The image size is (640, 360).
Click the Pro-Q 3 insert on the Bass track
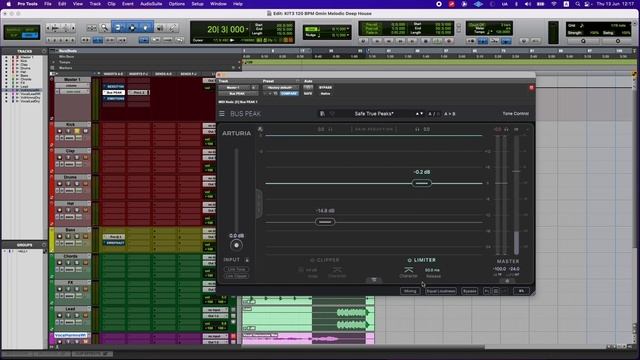click(x=114, y=237)
